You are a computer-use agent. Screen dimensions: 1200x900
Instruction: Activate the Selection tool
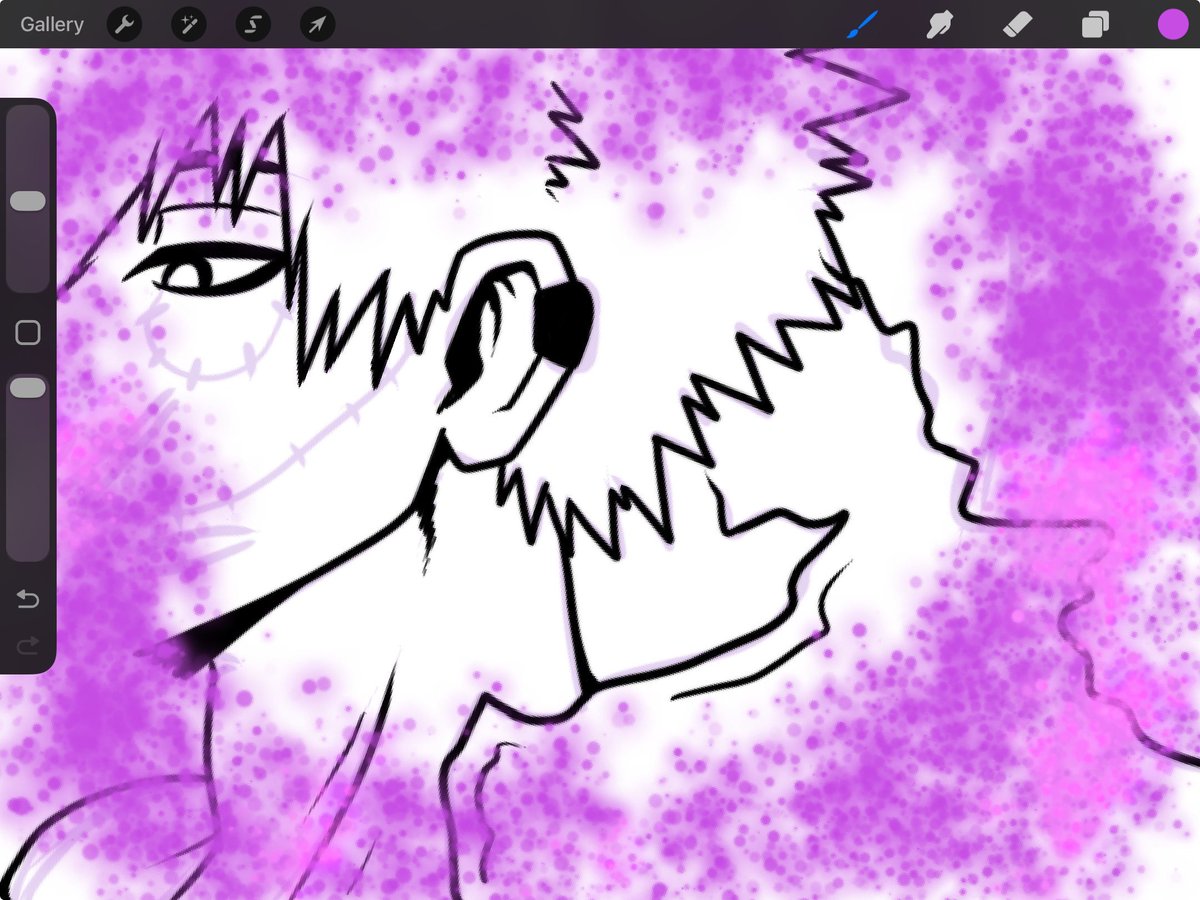coord(253,24)
